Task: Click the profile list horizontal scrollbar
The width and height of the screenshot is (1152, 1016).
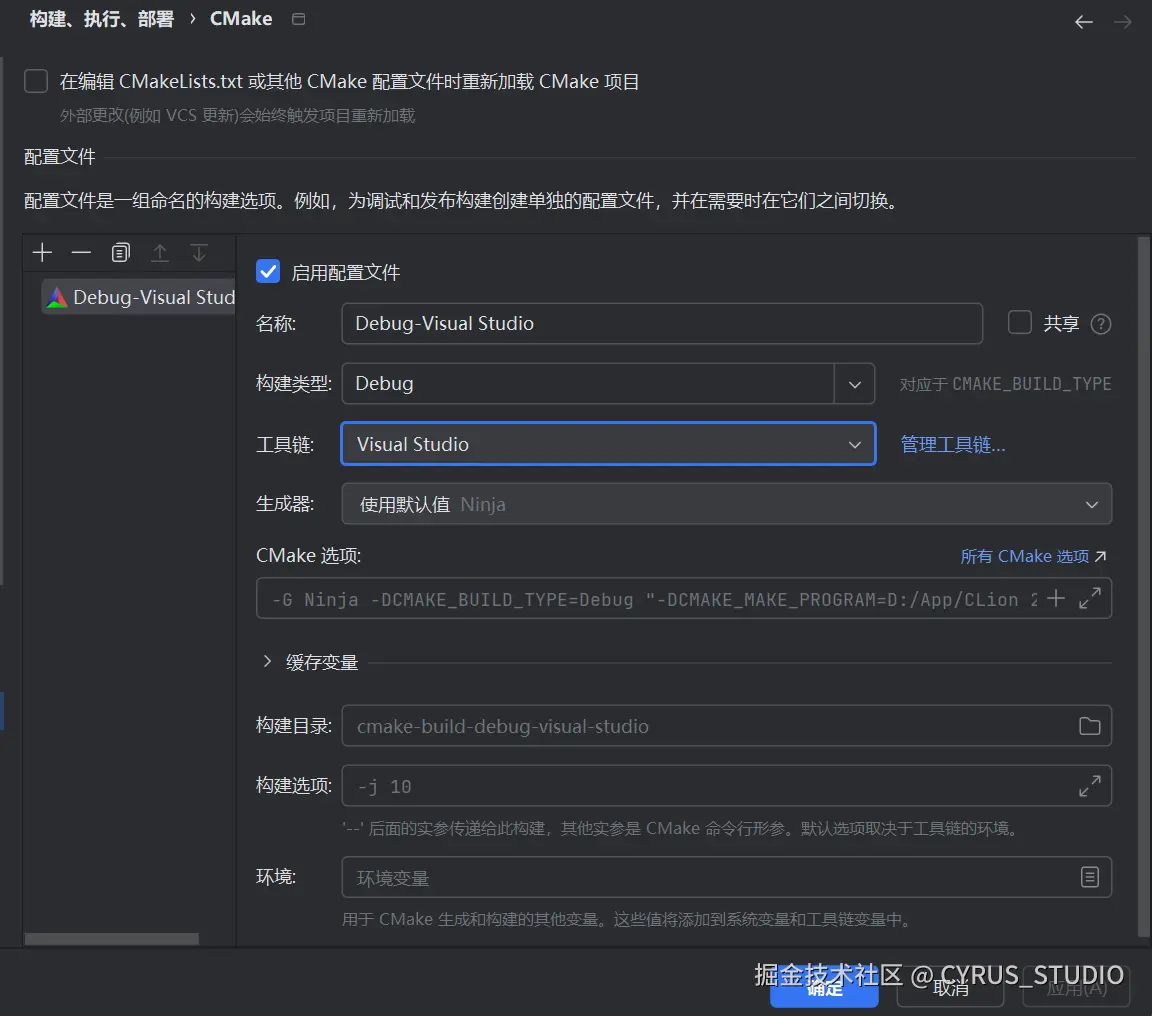Action: [112, 939]
